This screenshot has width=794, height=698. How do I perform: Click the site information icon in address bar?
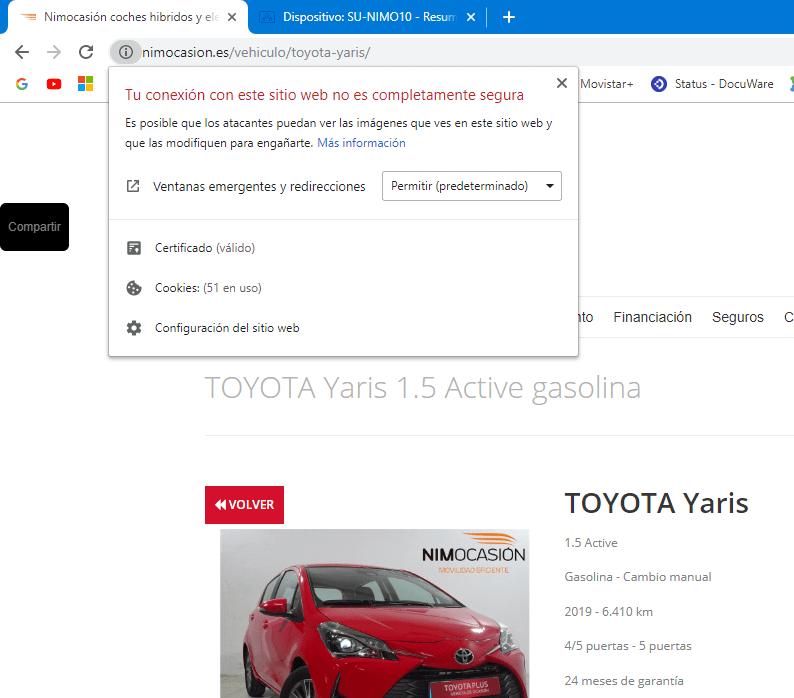point(126,52)
